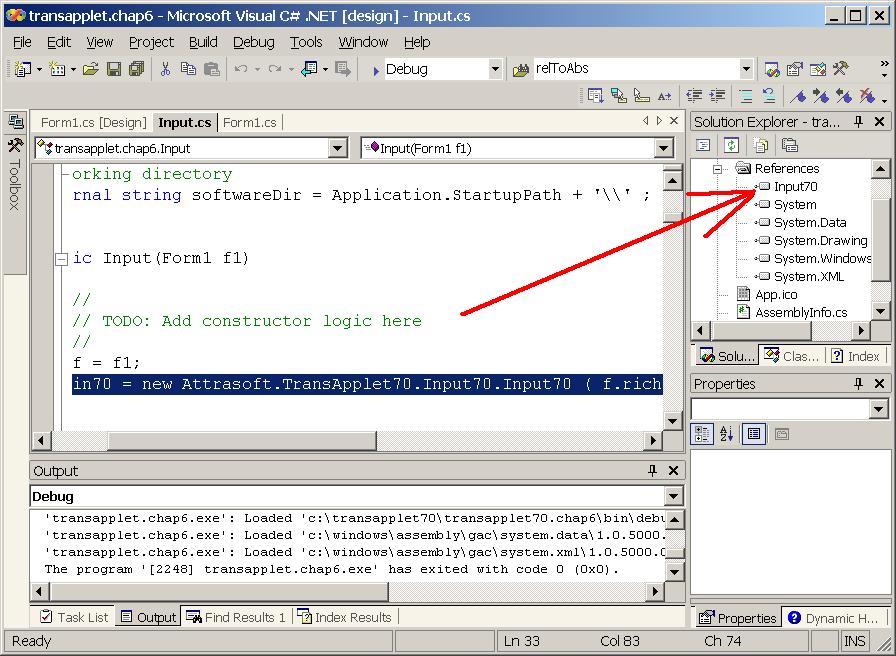
Task: Toggle Alphabetic sort in Properties panel
Action: pyautogui.click(x=727, y=434)
